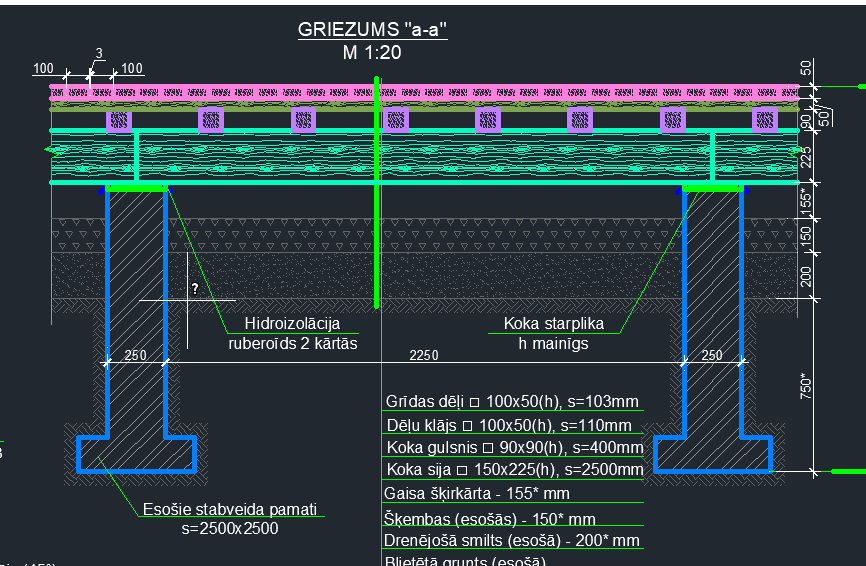Screen dimensions: 866x566
Task: Click the hatched left foundation column
Action: click(137, 300)
